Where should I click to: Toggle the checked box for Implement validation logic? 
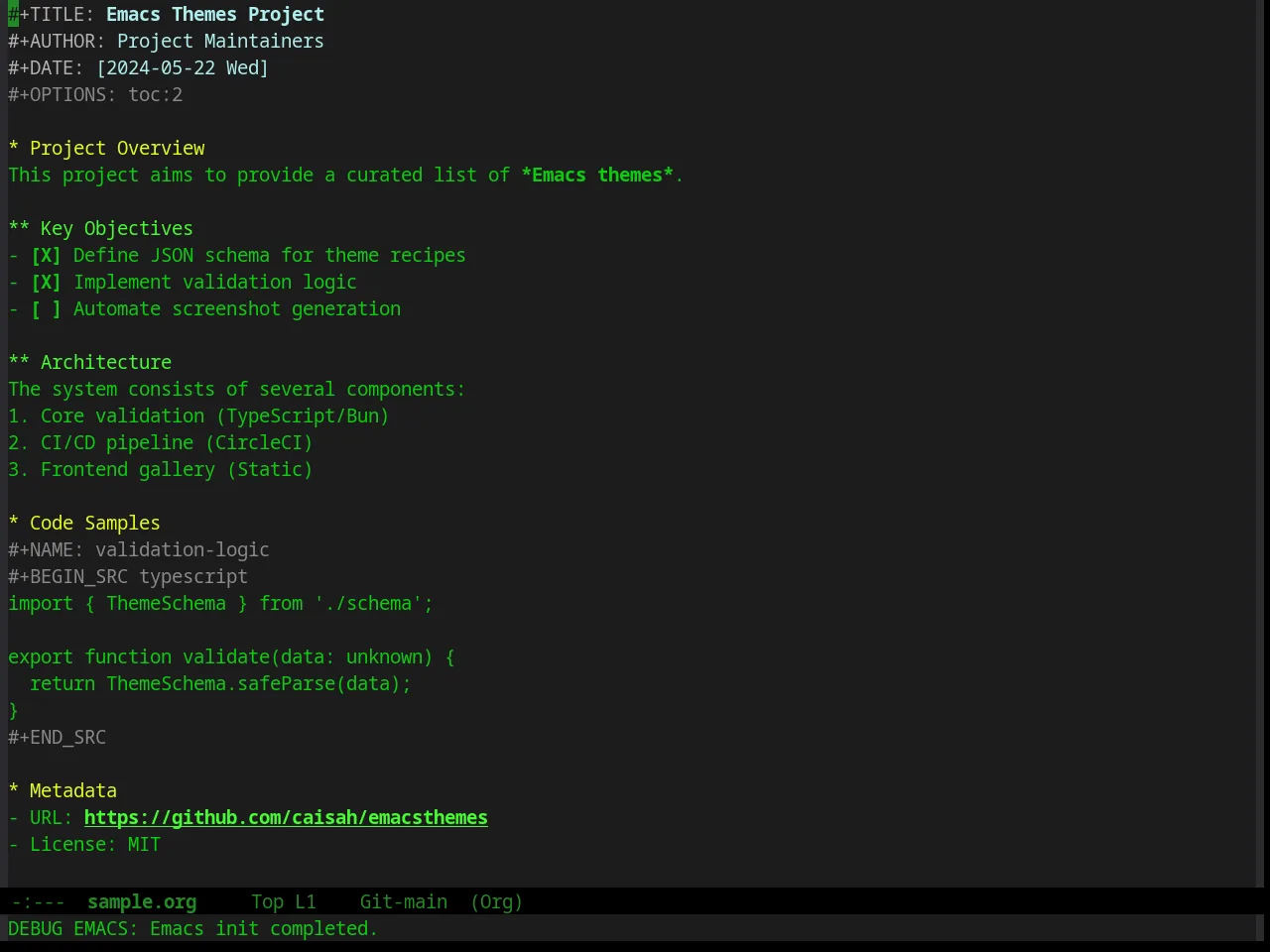tap(46, 283)
